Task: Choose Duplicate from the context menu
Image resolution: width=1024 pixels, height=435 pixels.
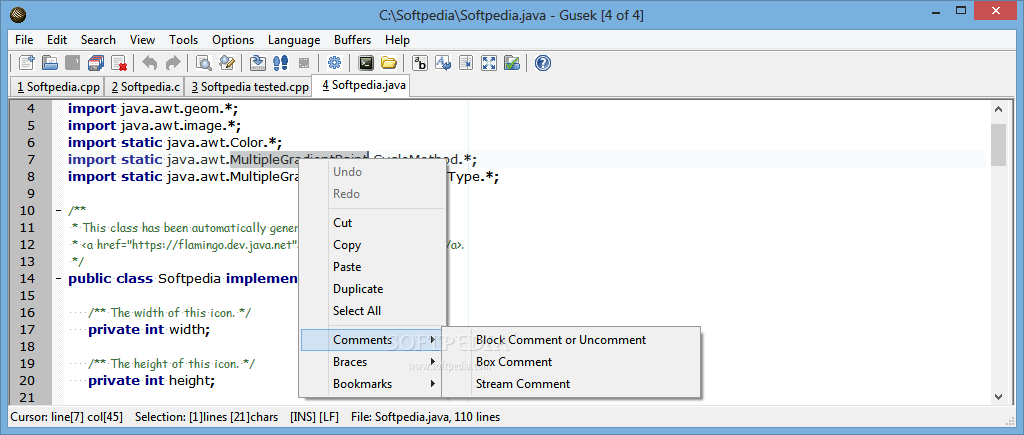Action: tap(372, 289)
